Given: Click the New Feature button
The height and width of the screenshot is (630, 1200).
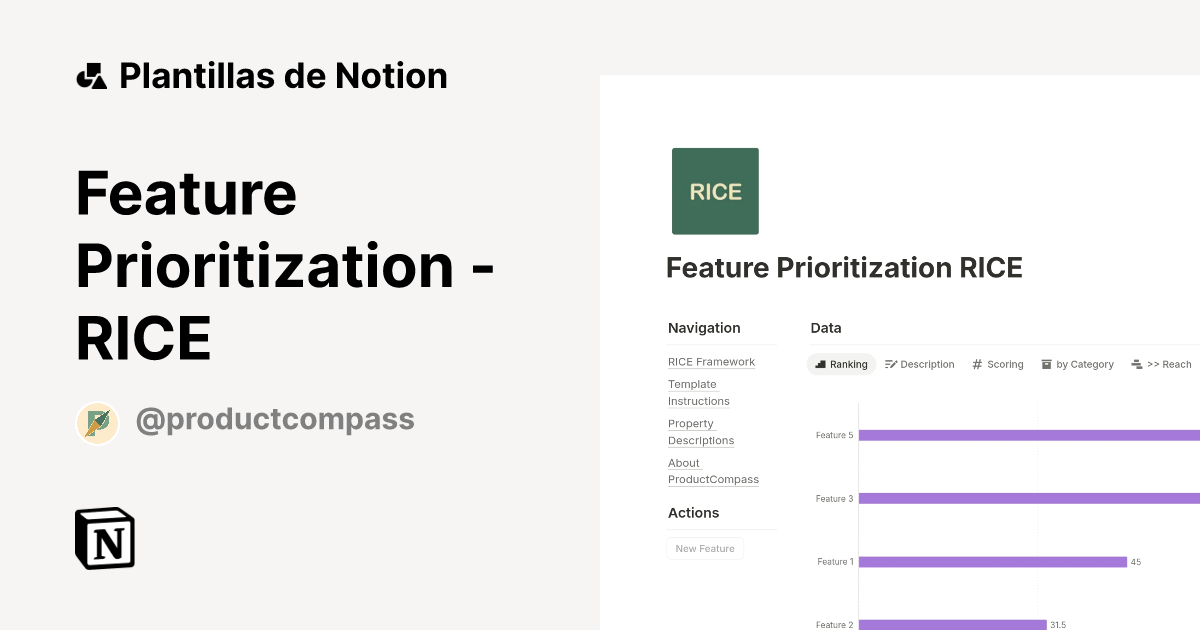Looking at the screenshot, I should coord(705,548).
